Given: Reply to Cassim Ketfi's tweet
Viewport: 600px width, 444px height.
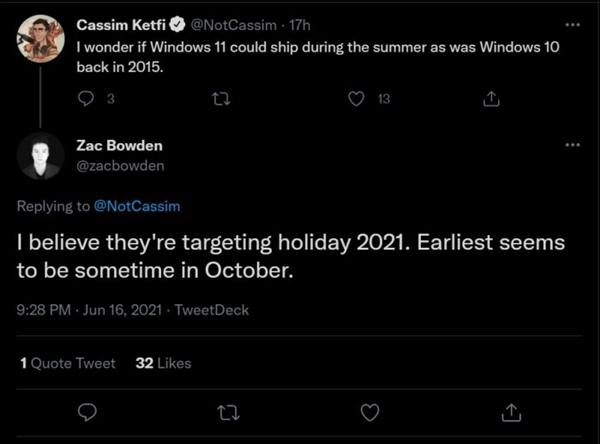Looking at the screenshot, I should point(85,98).
